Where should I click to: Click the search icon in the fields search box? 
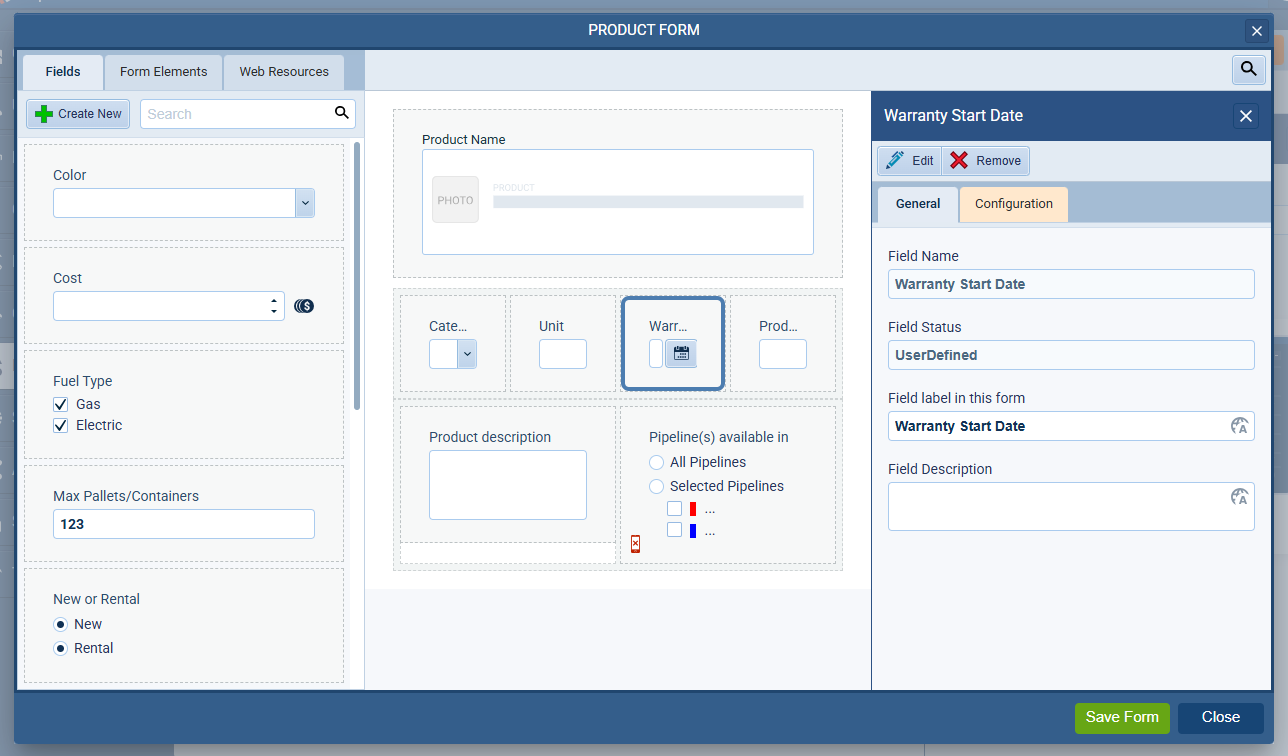pos(341,113)
